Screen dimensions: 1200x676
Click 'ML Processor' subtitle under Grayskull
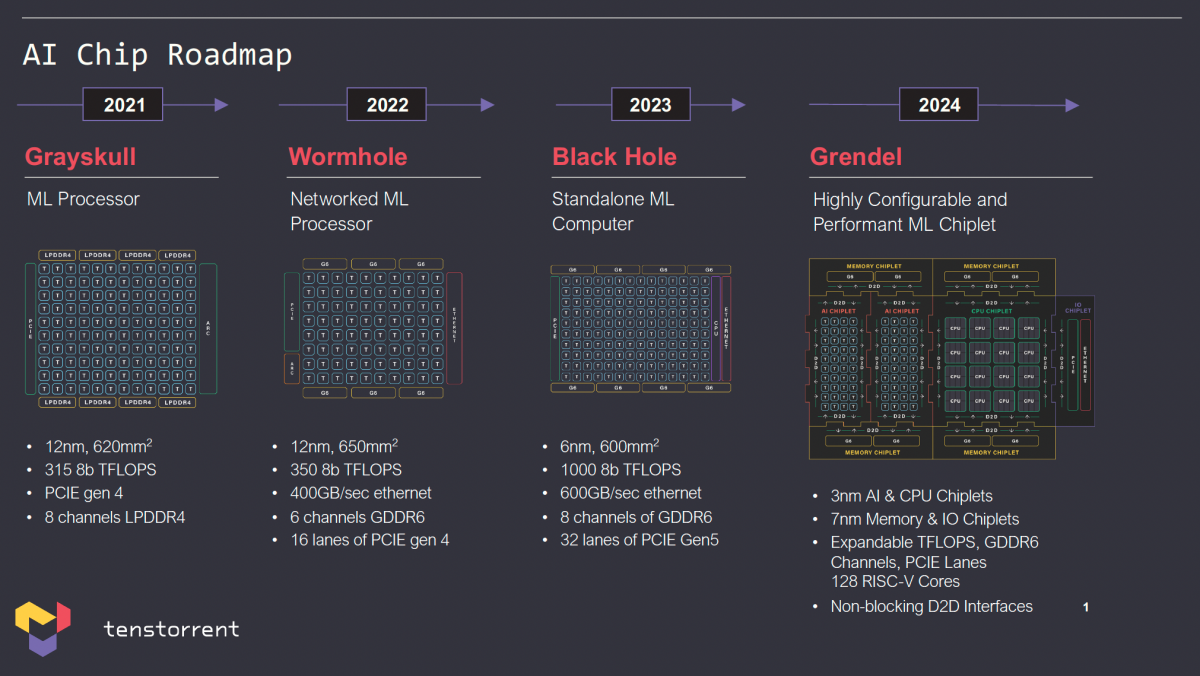coord(83,199)
